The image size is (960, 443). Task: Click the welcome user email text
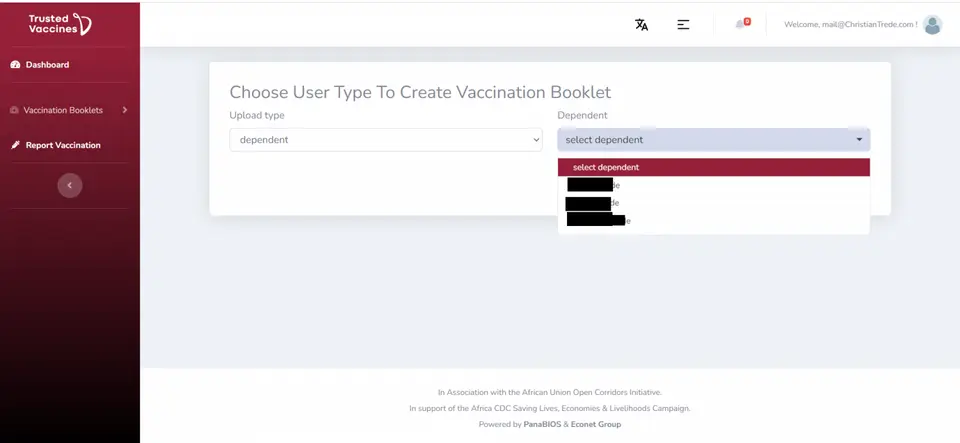851,24
